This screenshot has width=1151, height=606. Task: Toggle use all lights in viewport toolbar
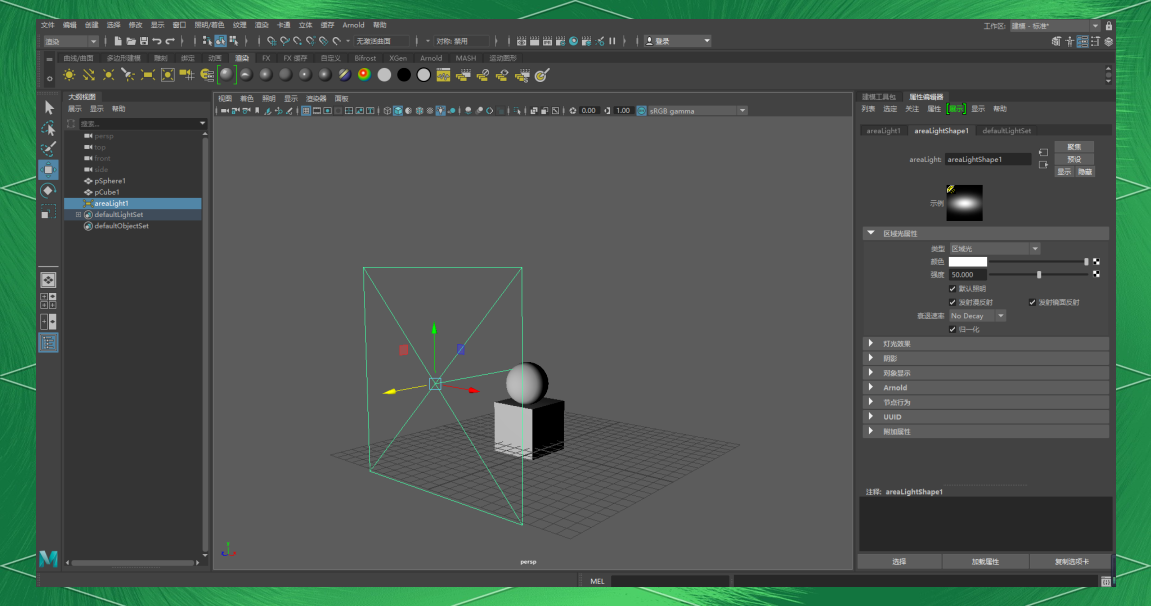pyautogui.click(x=440, y=111)
